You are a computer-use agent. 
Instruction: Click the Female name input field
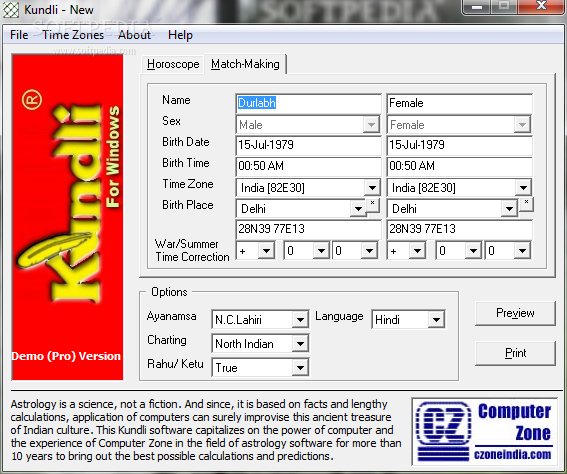click(x=459, y=103)
